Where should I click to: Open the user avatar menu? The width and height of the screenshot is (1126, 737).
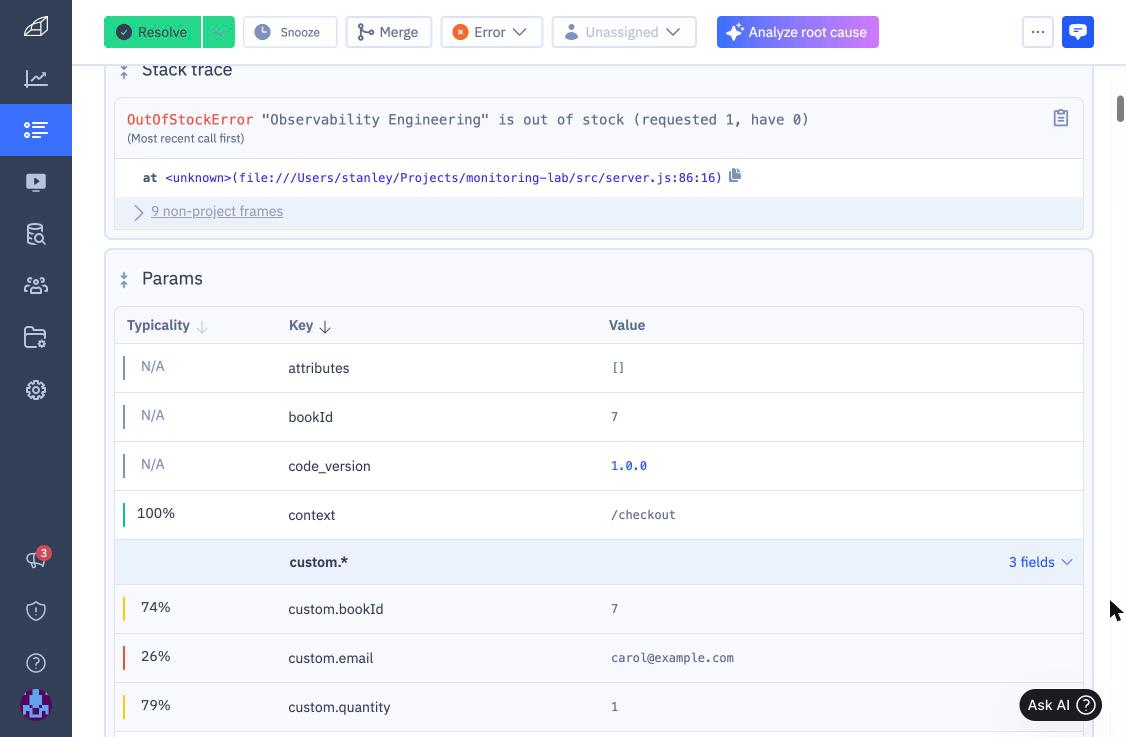tap(36, 705)
